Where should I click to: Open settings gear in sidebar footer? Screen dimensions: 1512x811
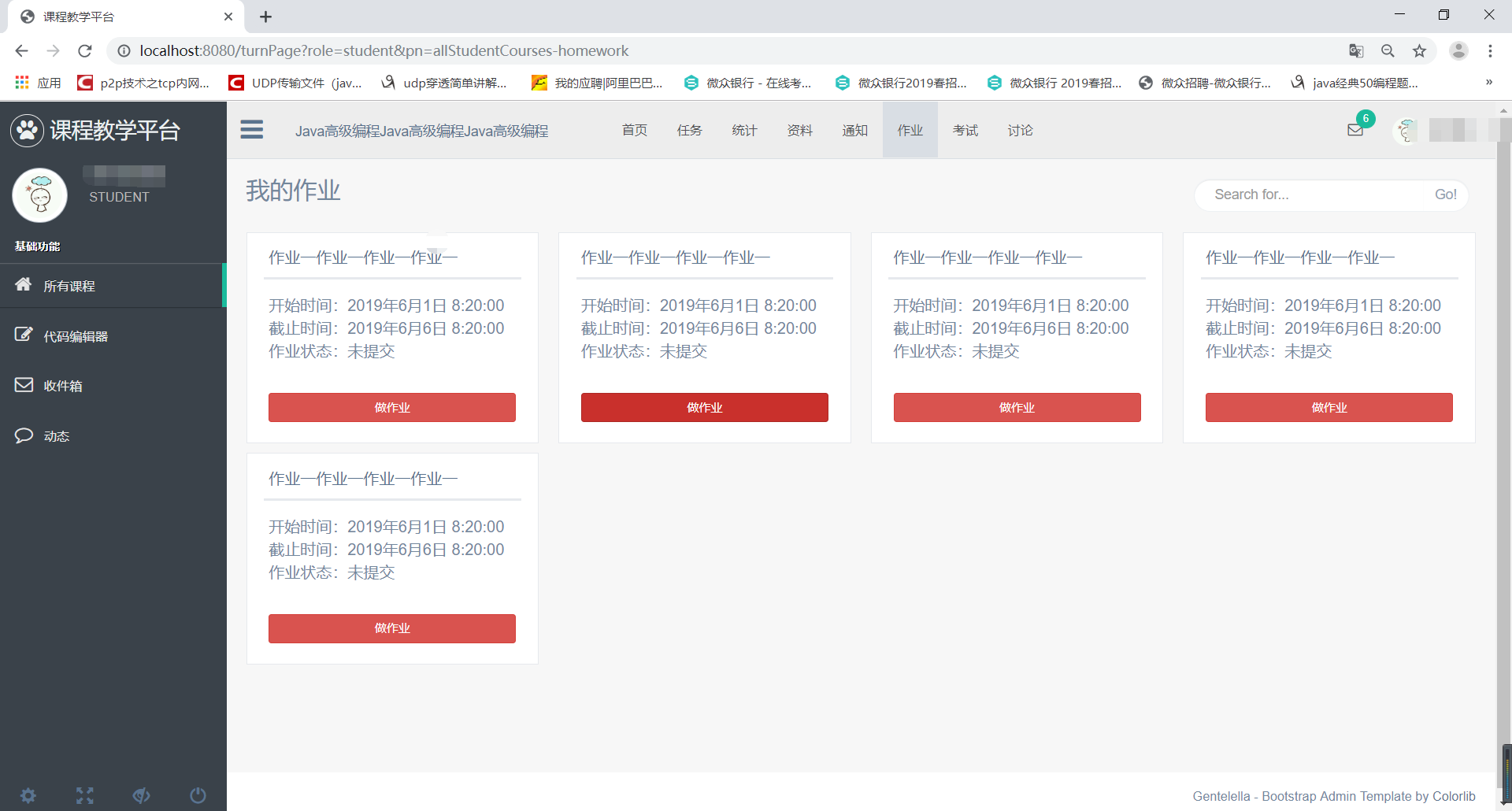pos(28,795)
